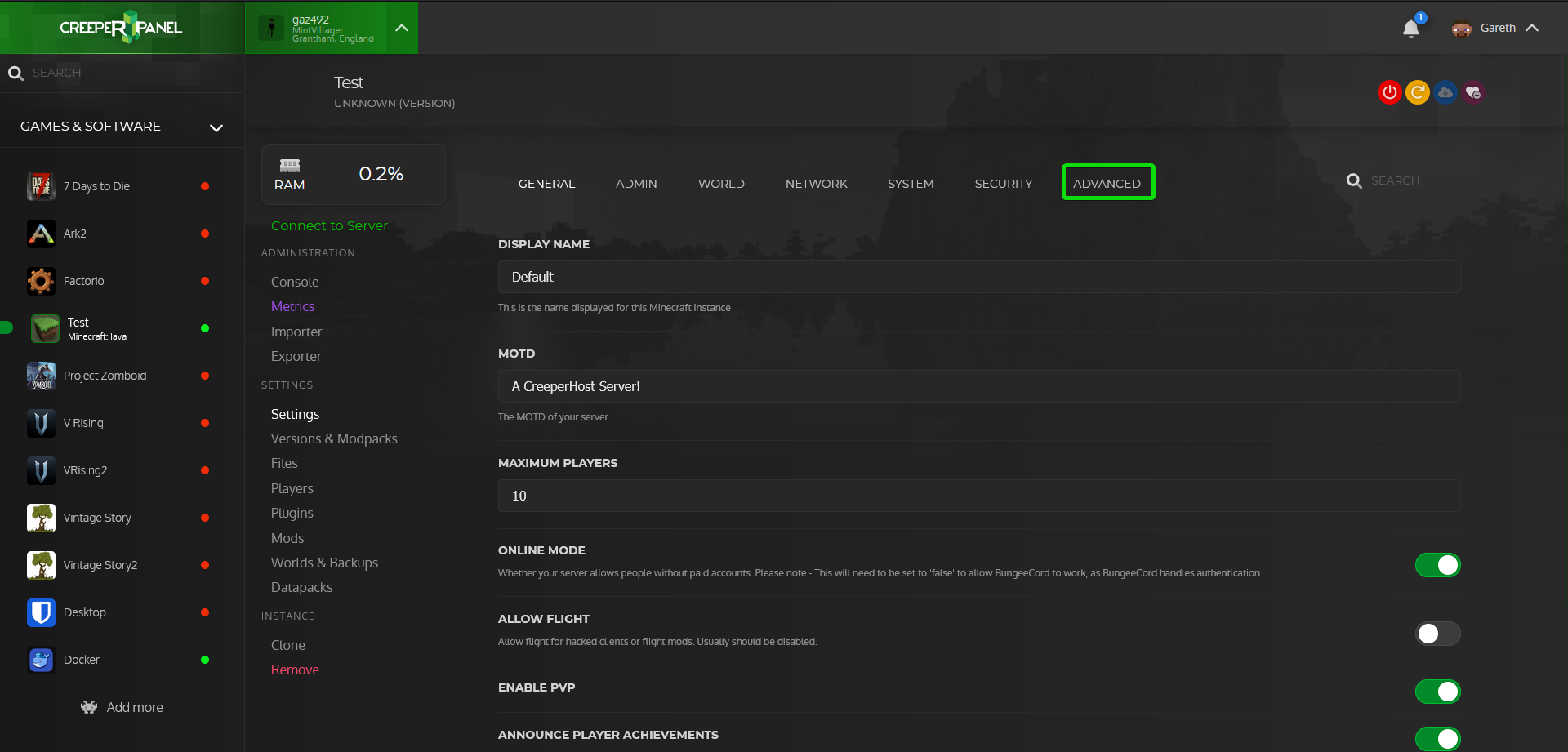Switch to the Advanced tab

pos(1107,183)
